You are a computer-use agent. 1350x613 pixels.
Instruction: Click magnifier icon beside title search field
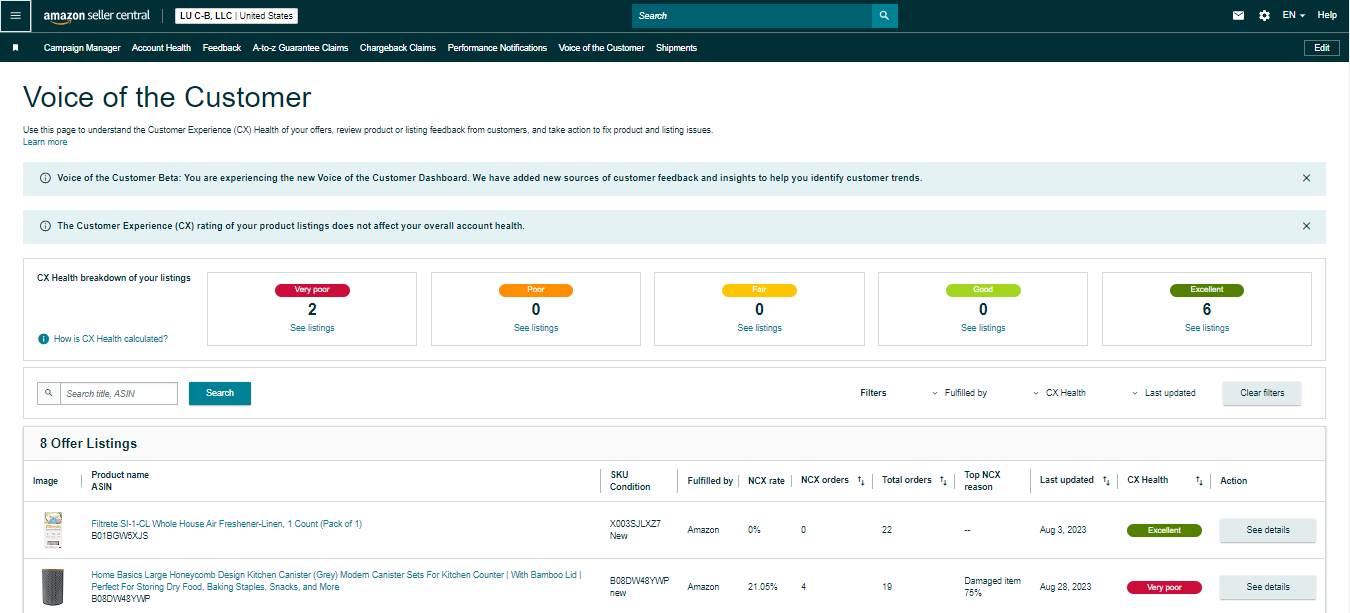48,393
